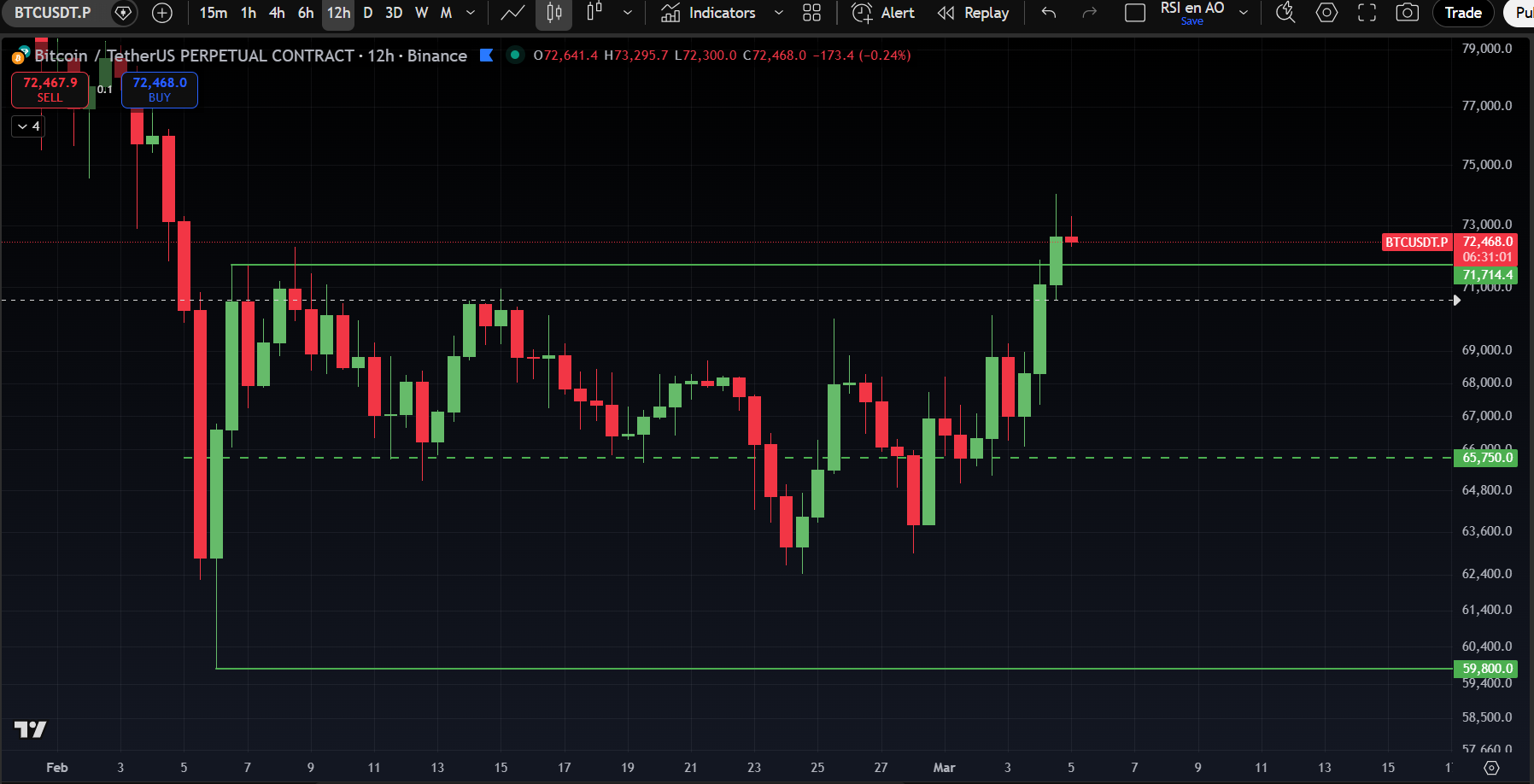Open the Indicators panel

[x=708, y=13]
